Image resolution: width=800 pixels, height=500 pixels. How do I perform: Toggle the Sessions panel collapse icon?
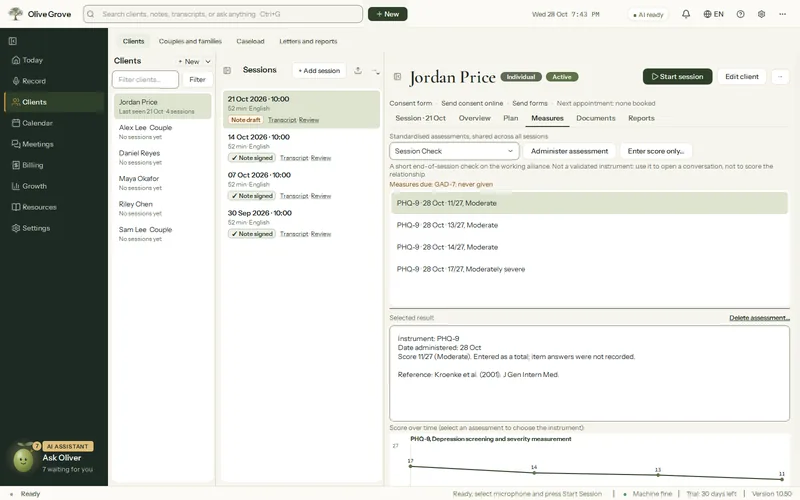pyautogui.click(x=227, y=70)
